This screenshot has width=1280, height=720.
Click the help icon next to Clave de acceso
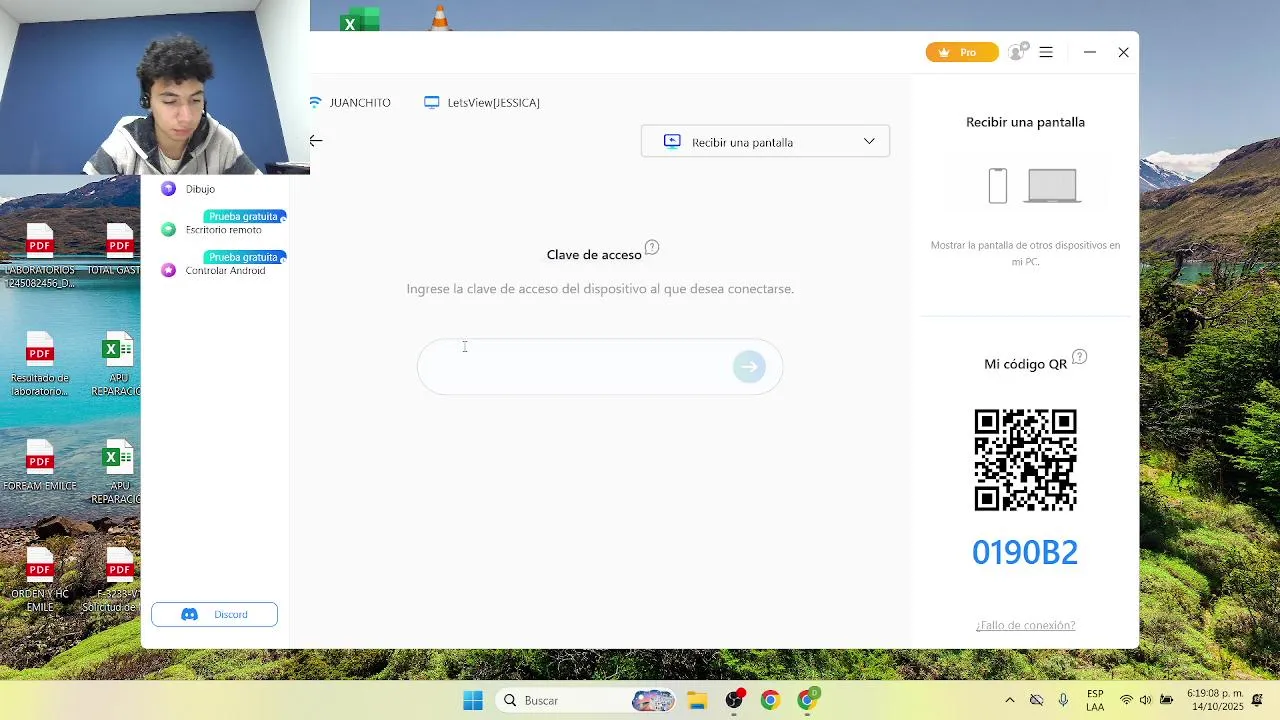pos(652,247)
